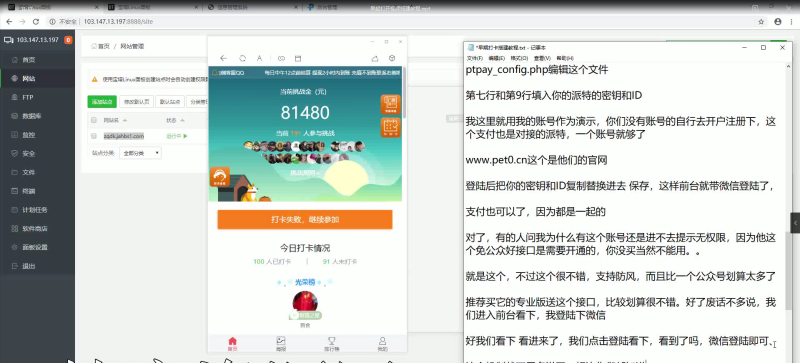Open the 文件 menu in Notepad
This screenshot has width=800, height=363.
point(474,58)
